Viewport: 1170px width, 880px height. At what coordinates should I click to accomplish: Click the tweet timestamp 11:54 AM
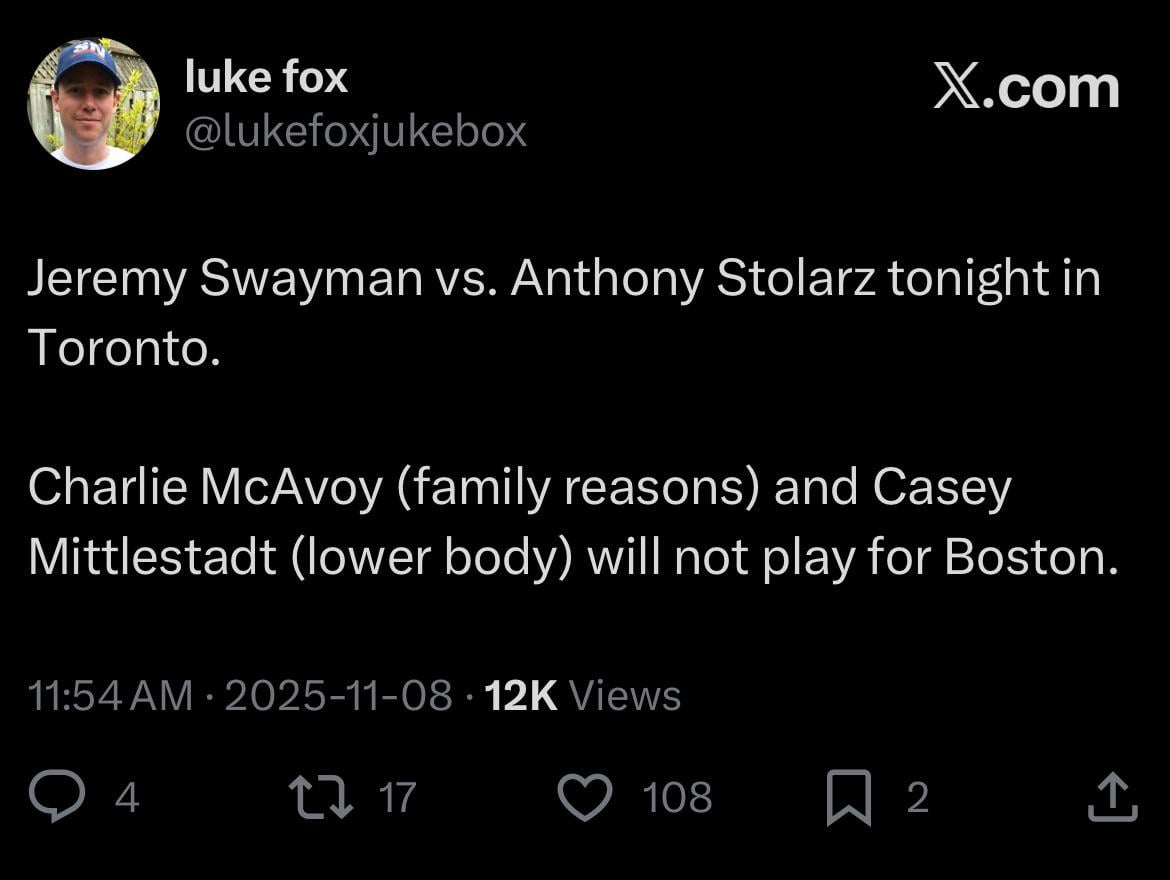[110, 694]
